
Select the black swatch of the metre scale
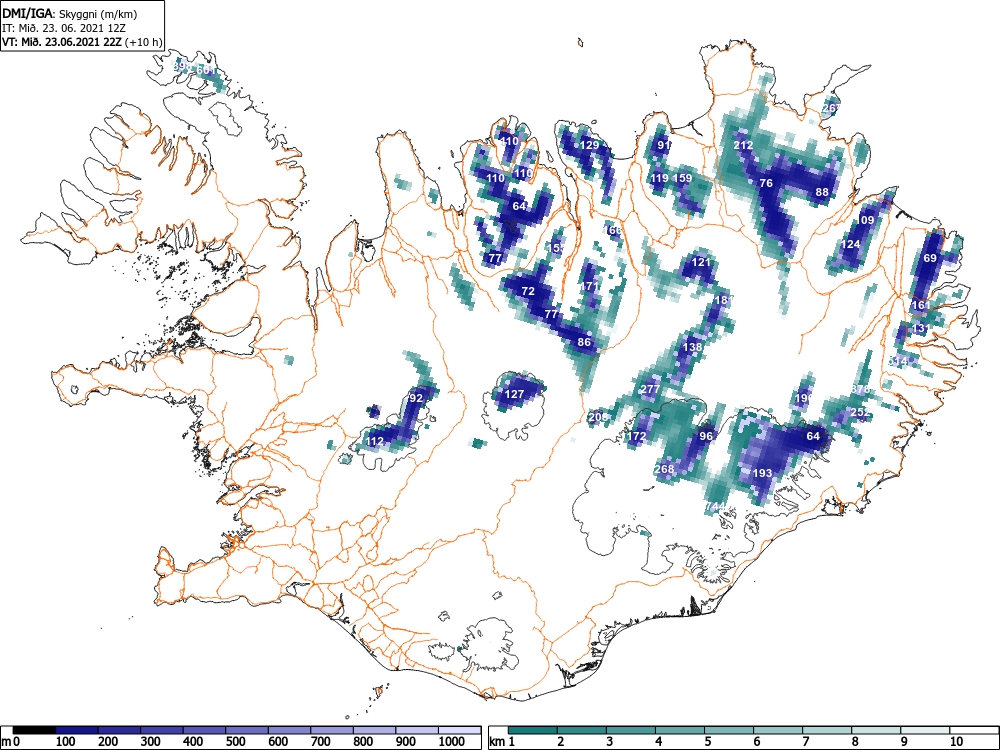tap(34, 730)
